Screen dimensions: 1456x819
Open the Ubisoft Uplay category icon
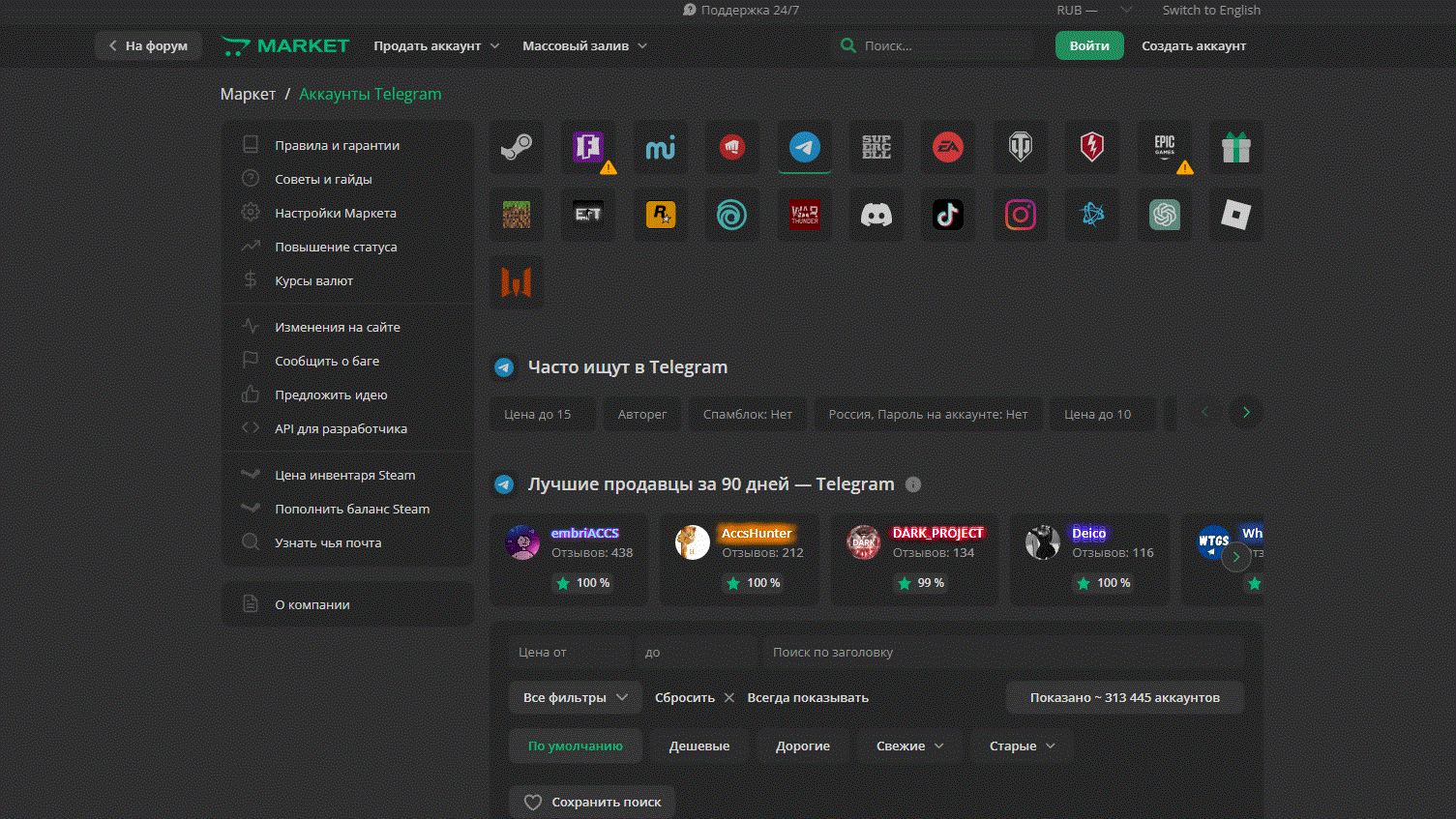[732, 215]
